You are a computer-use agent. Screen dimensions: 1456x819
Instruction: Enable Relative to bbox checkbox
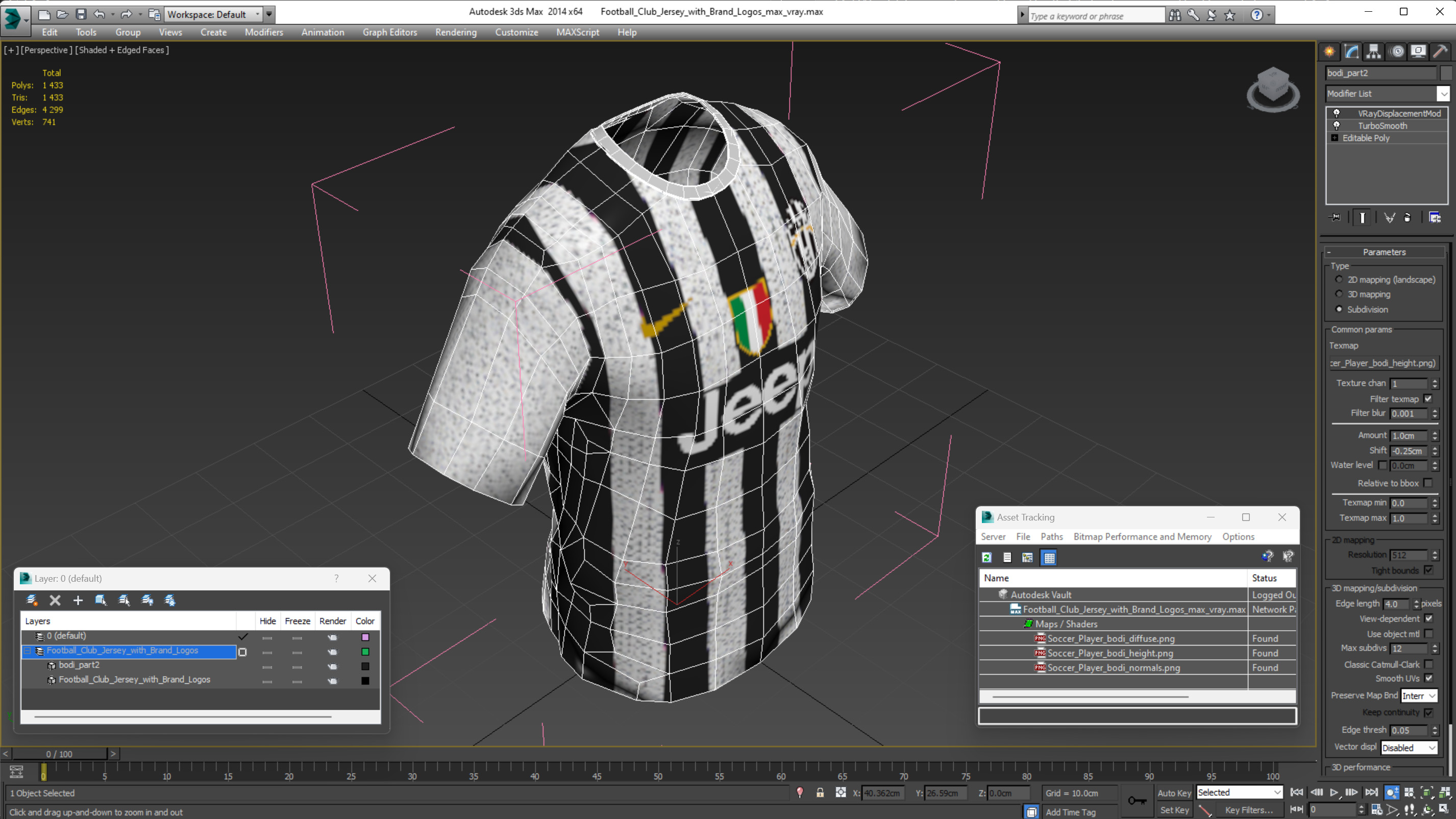pos(1428,483)
